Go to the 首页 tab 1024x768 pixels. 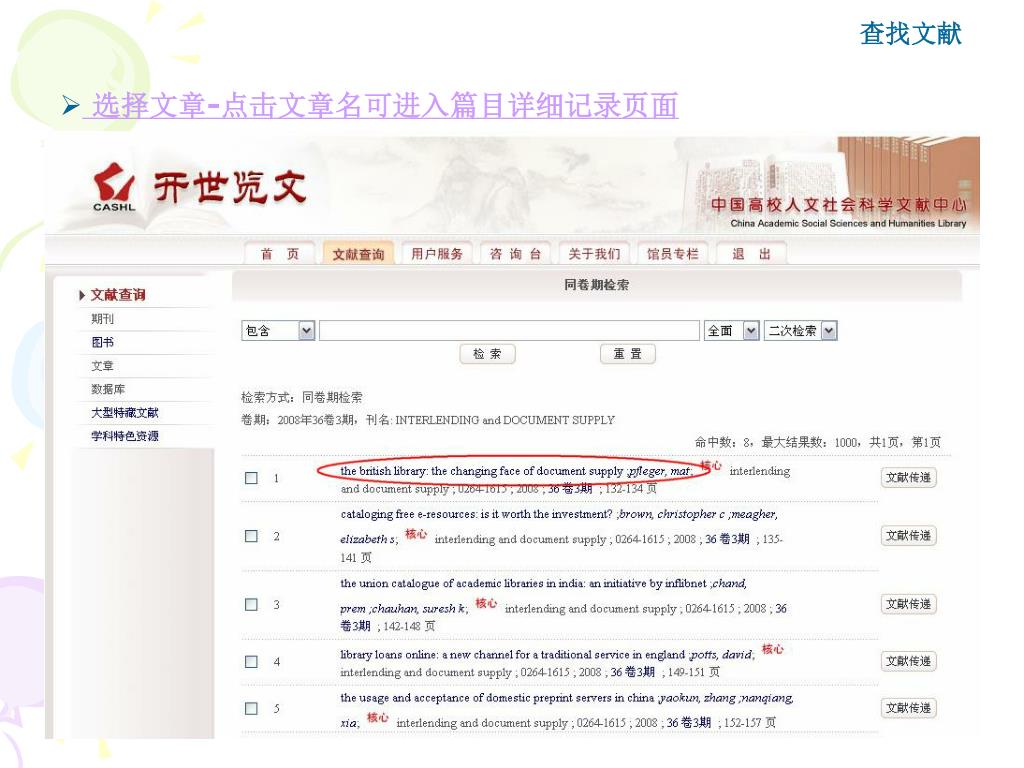pos(280,254)
